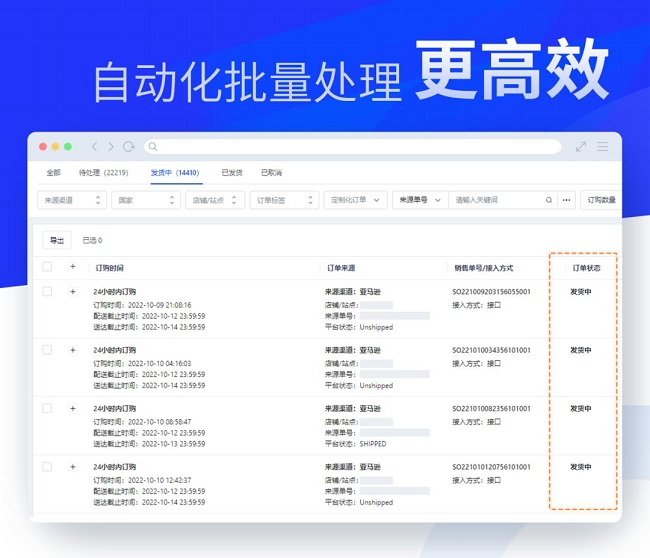Switch to the 已发货 tab
650x558 pixels.
232,172
